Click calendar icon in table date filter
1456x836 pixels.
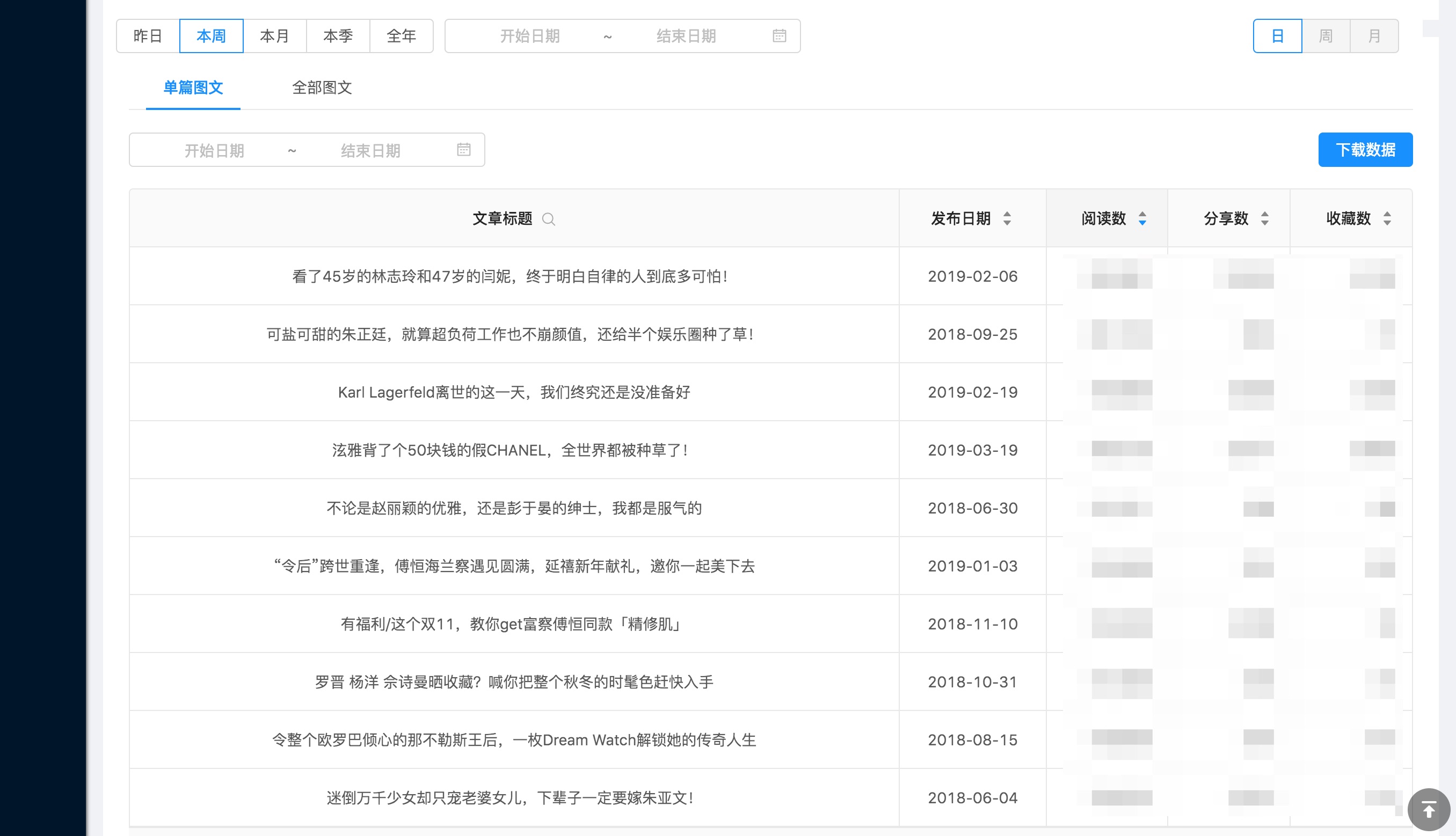click(x=463, y=150)
